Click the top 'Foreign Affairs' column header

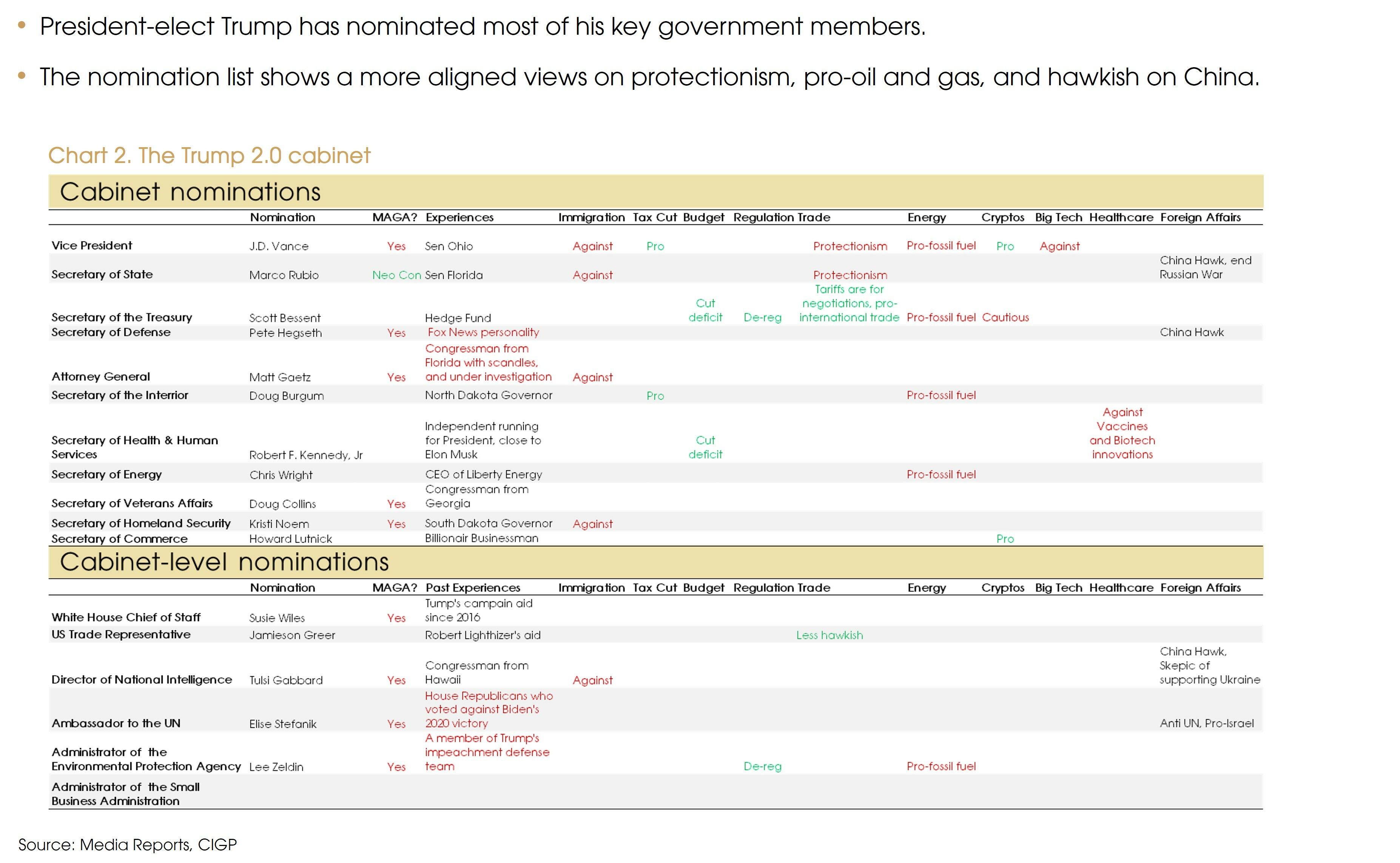(1200, 217)
